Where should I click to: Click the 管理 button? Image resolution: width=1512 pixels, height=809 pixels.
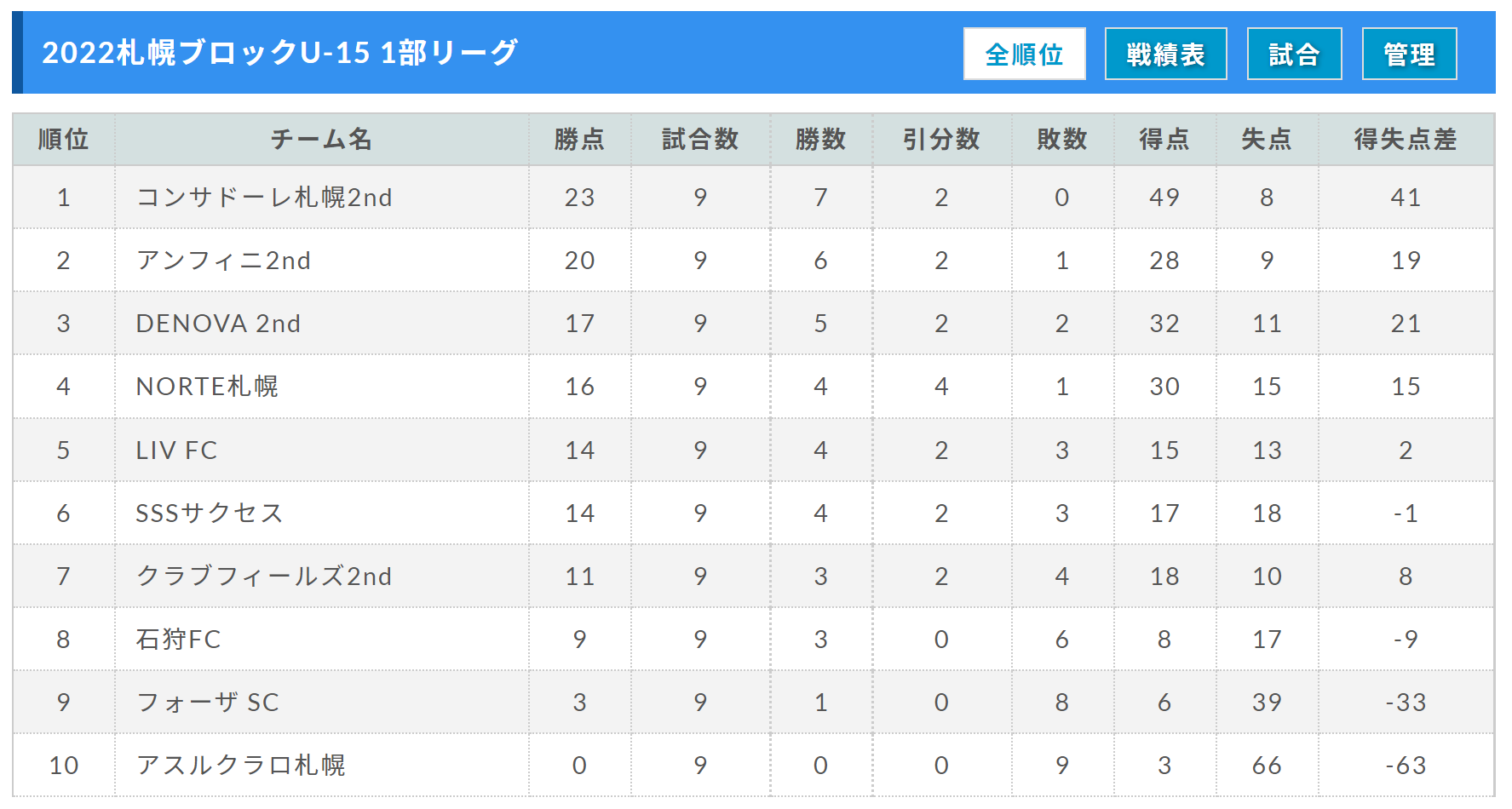click(1409, 54)
